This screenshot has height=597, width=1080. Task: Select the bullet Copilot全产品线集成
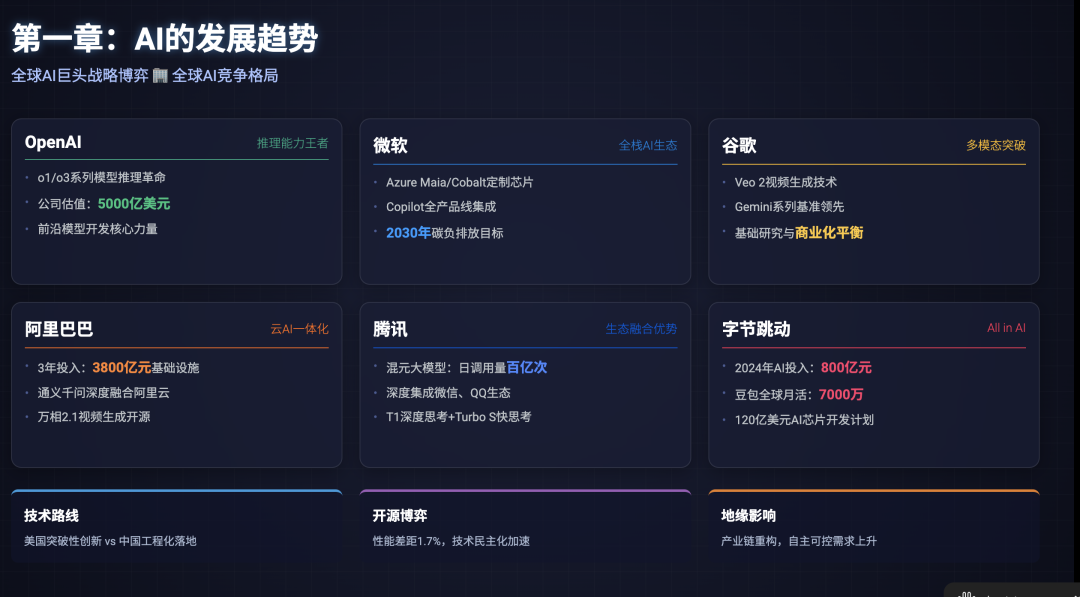(441, 207)
